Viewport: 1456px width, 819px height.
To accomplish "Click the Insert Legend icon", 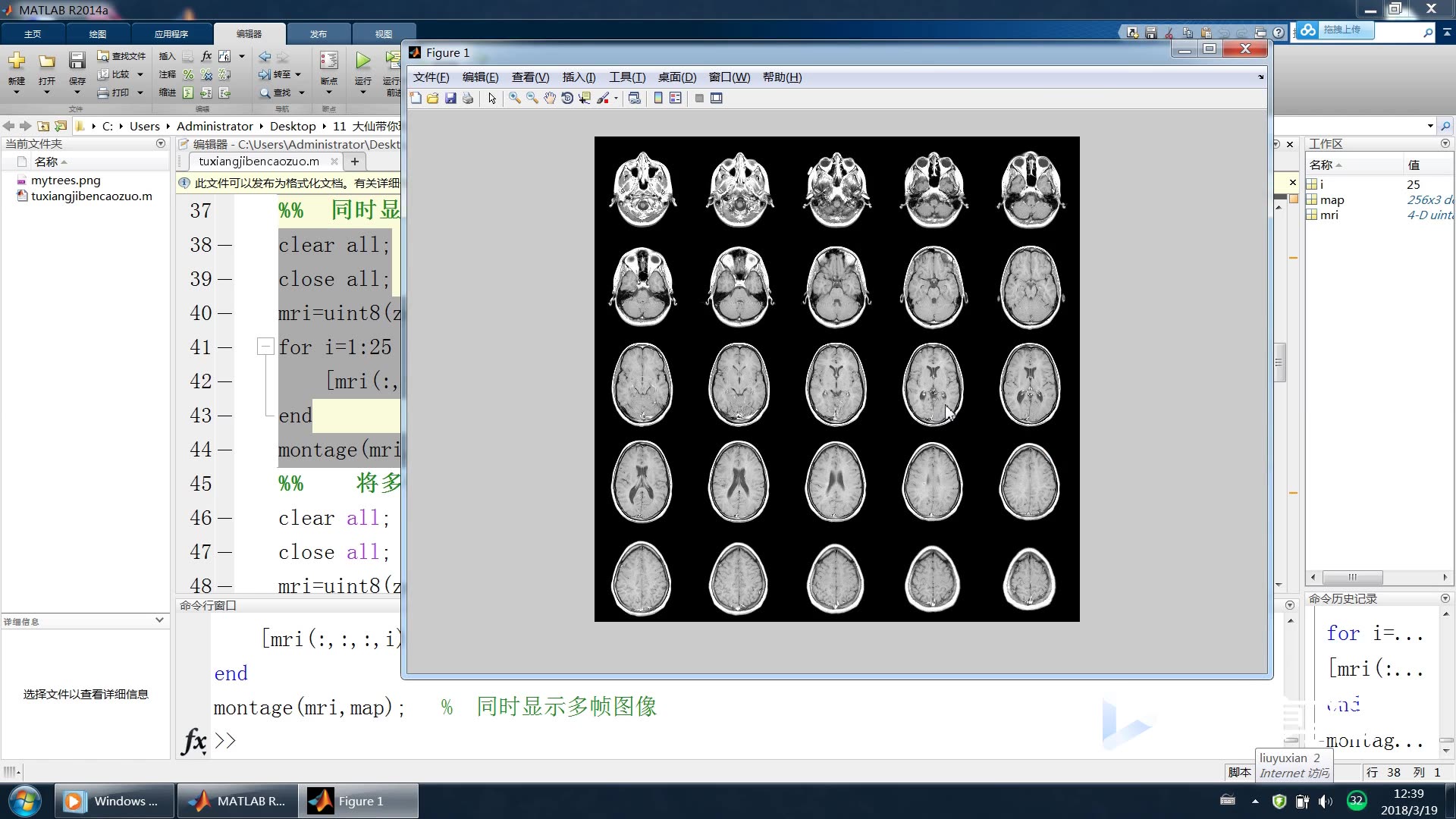I will pyautogui.click(x=676, y=99).
